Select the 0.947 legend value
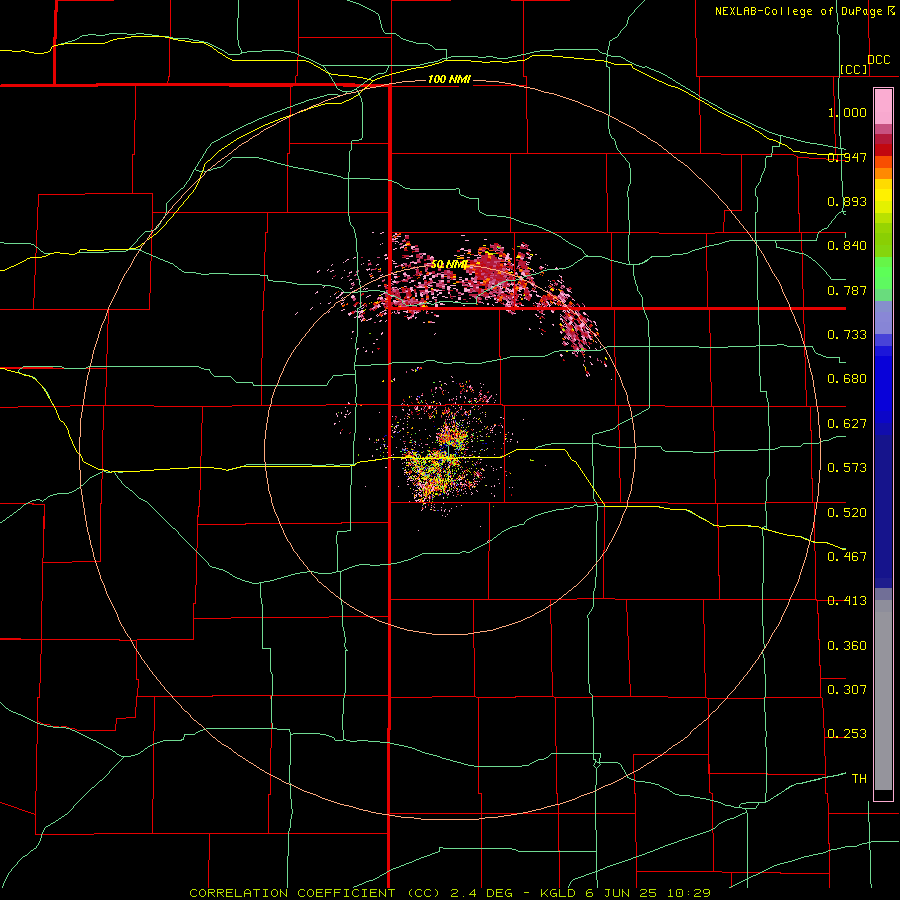Screen dimensions: 900x900 point(847,157)
